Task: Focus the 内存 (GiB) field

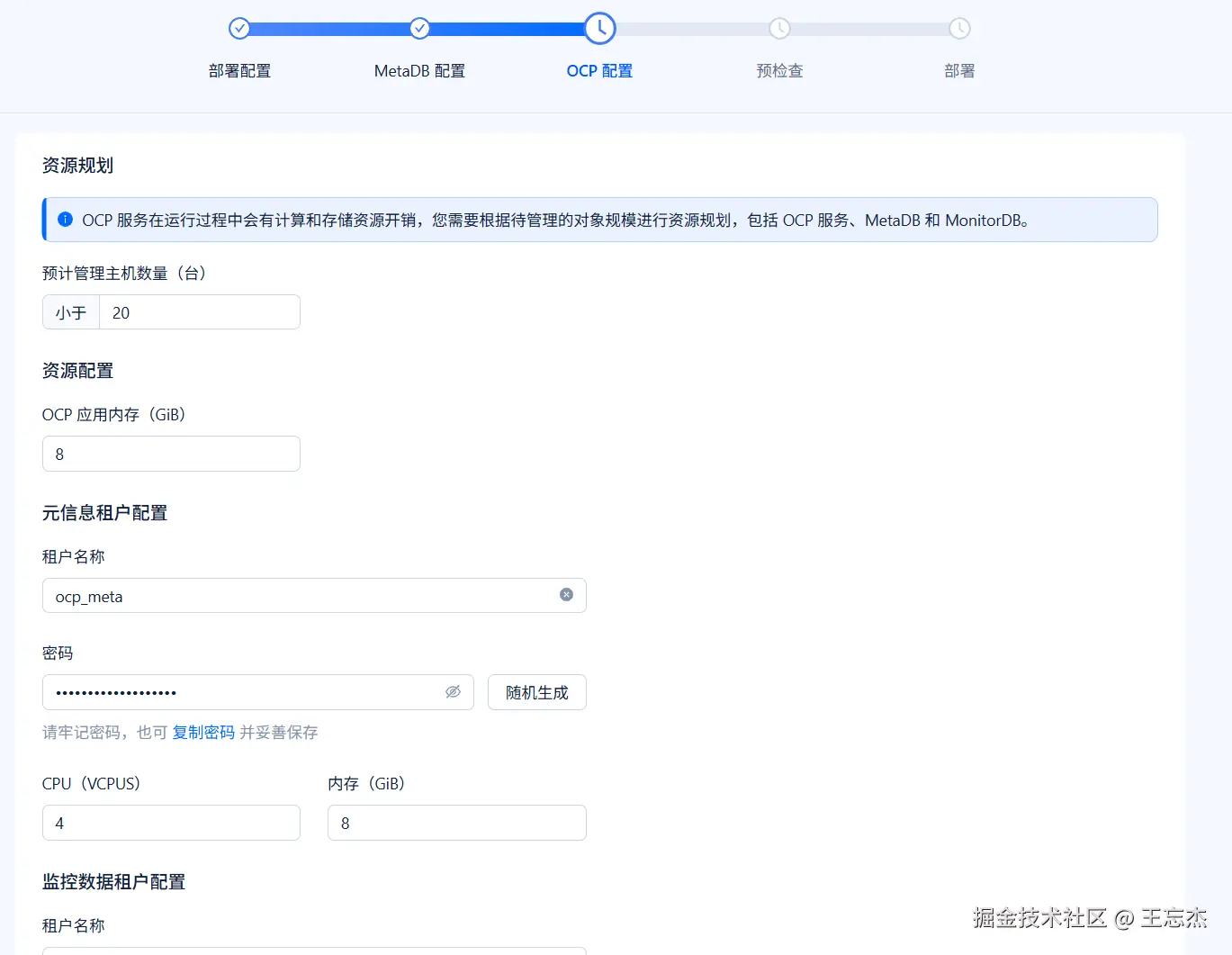Action: tap(457, 823)
